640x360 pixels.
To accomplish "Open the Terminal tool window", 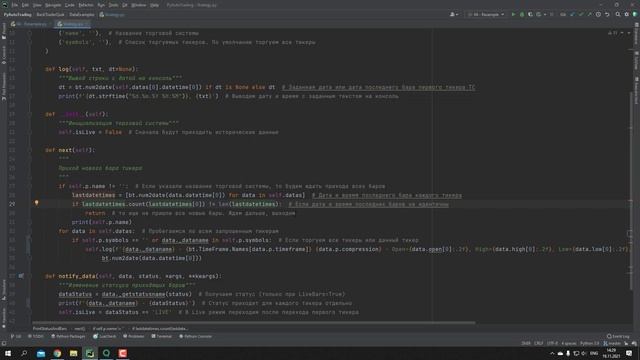I will (x=162, y=336).
